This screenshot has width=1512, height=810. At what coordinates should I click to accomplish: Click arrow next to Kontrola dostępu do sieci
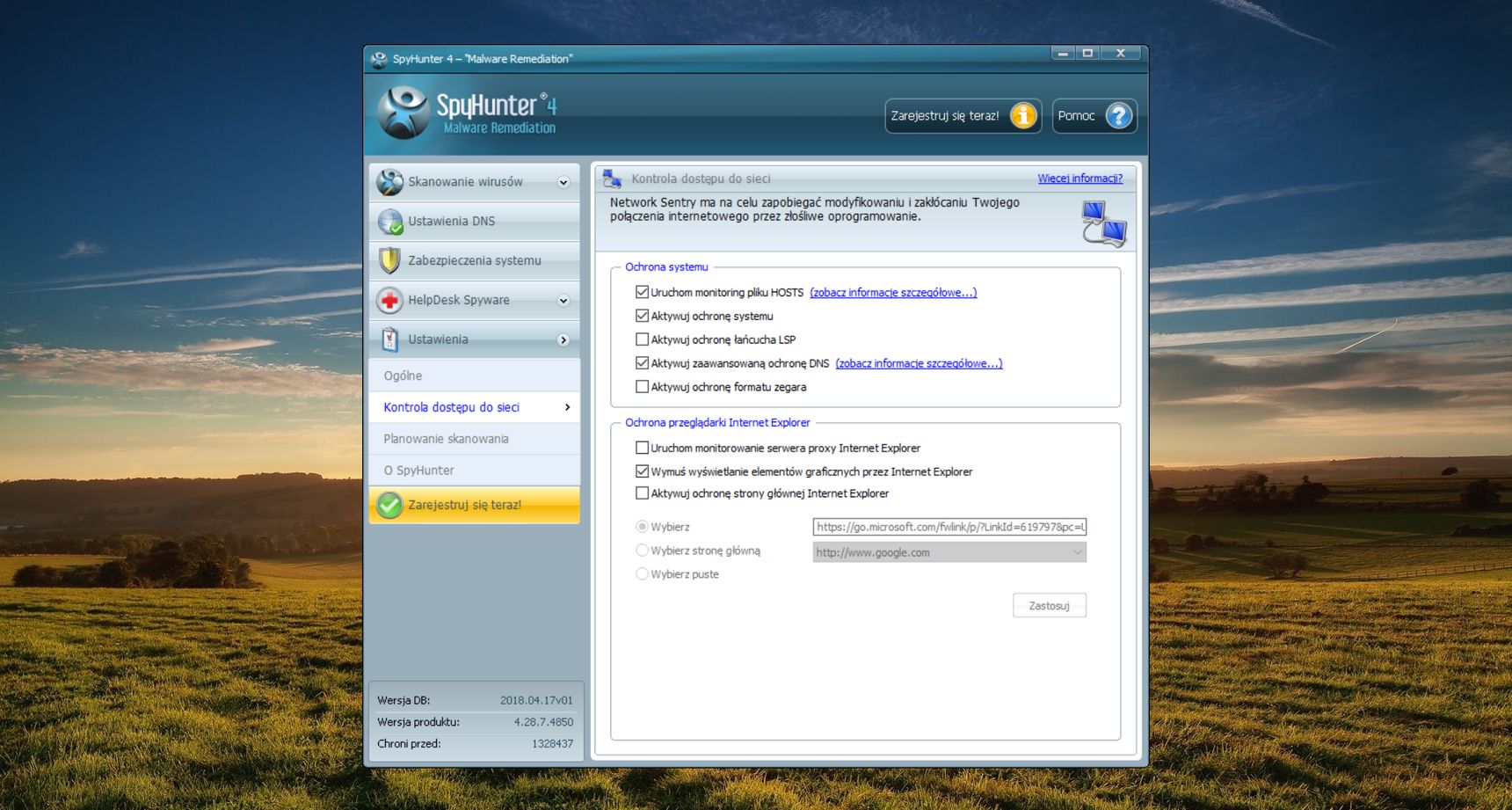(567, 407)
